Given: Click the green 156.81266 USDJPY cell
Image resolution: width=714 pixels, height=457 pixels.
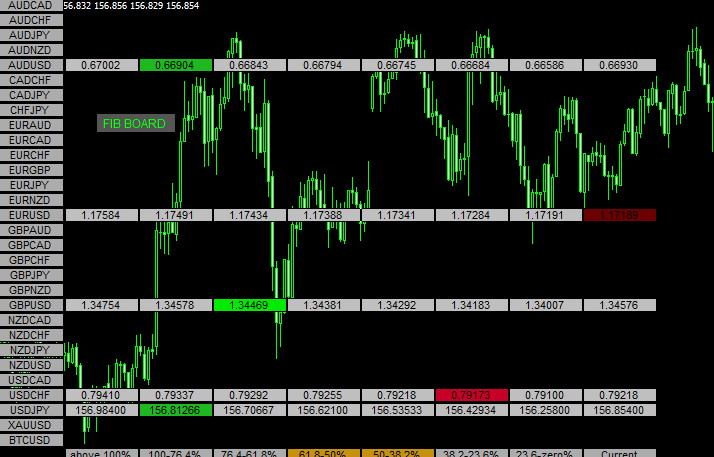Looking at the screenshot, I should click(x=175, y=410).
